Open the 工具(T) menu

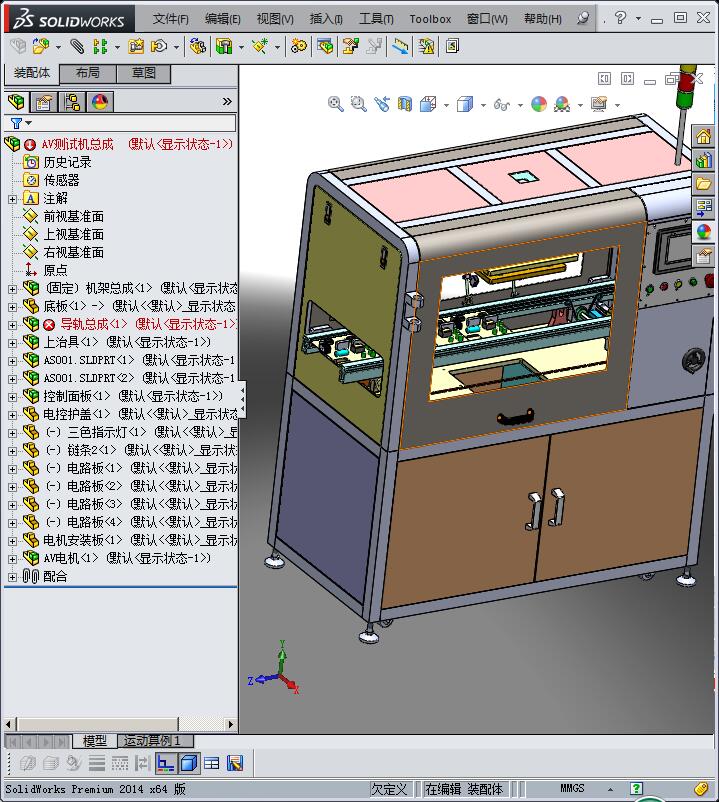pyautogui.click(x=376, y=19)
